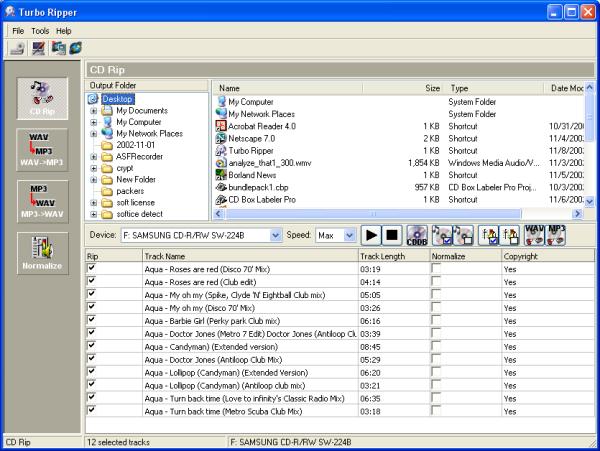Click the file list scroll right arrow

click(x=577, y=214)
